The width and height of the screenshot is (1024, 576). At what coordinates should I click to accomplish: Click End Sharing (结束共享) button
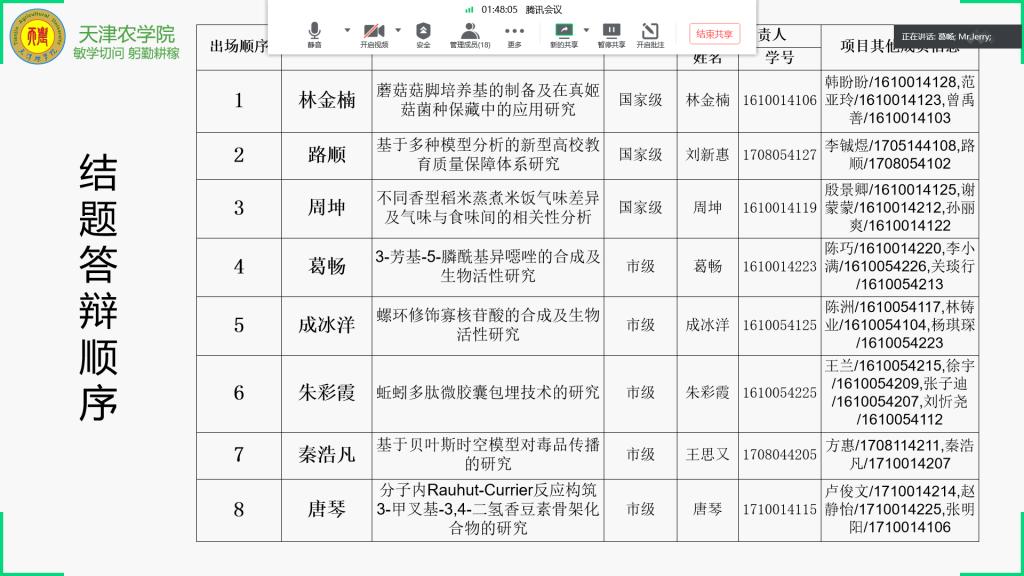click(714, 34)
